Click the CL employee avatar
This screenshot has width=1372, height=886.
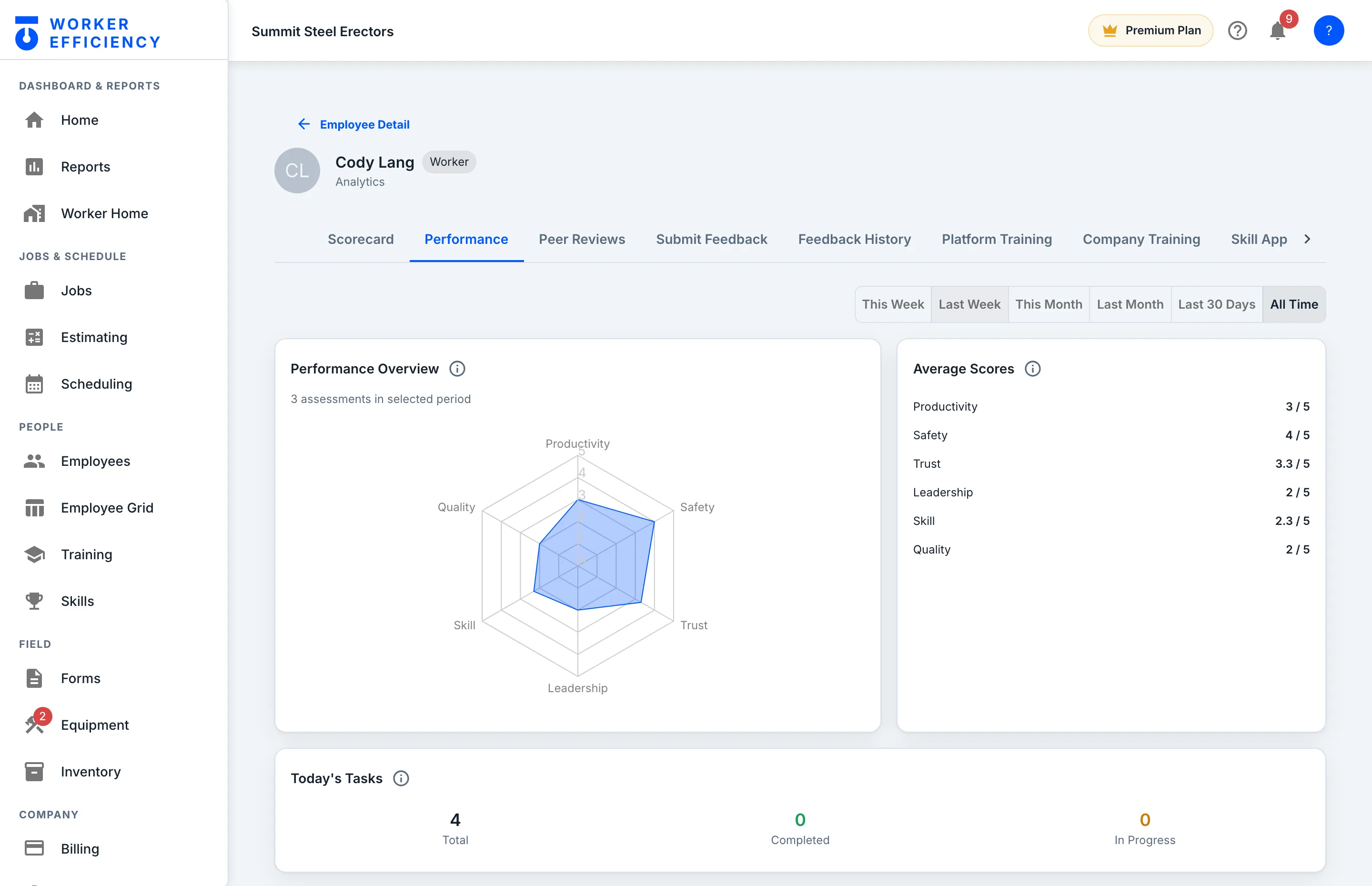[x=297, y=171]
